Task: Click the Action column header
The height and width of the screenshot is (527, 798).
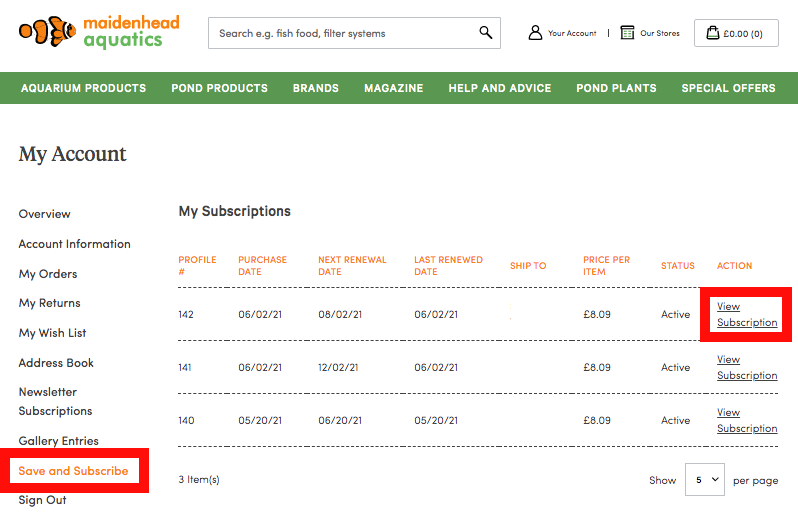Action: tap(734, 266)
